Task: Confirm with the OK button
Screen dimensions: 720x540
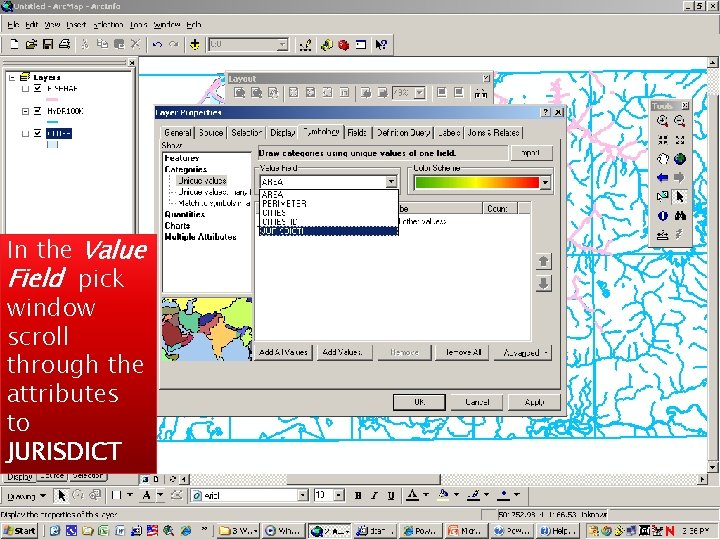Action: (x=419, y=402)
